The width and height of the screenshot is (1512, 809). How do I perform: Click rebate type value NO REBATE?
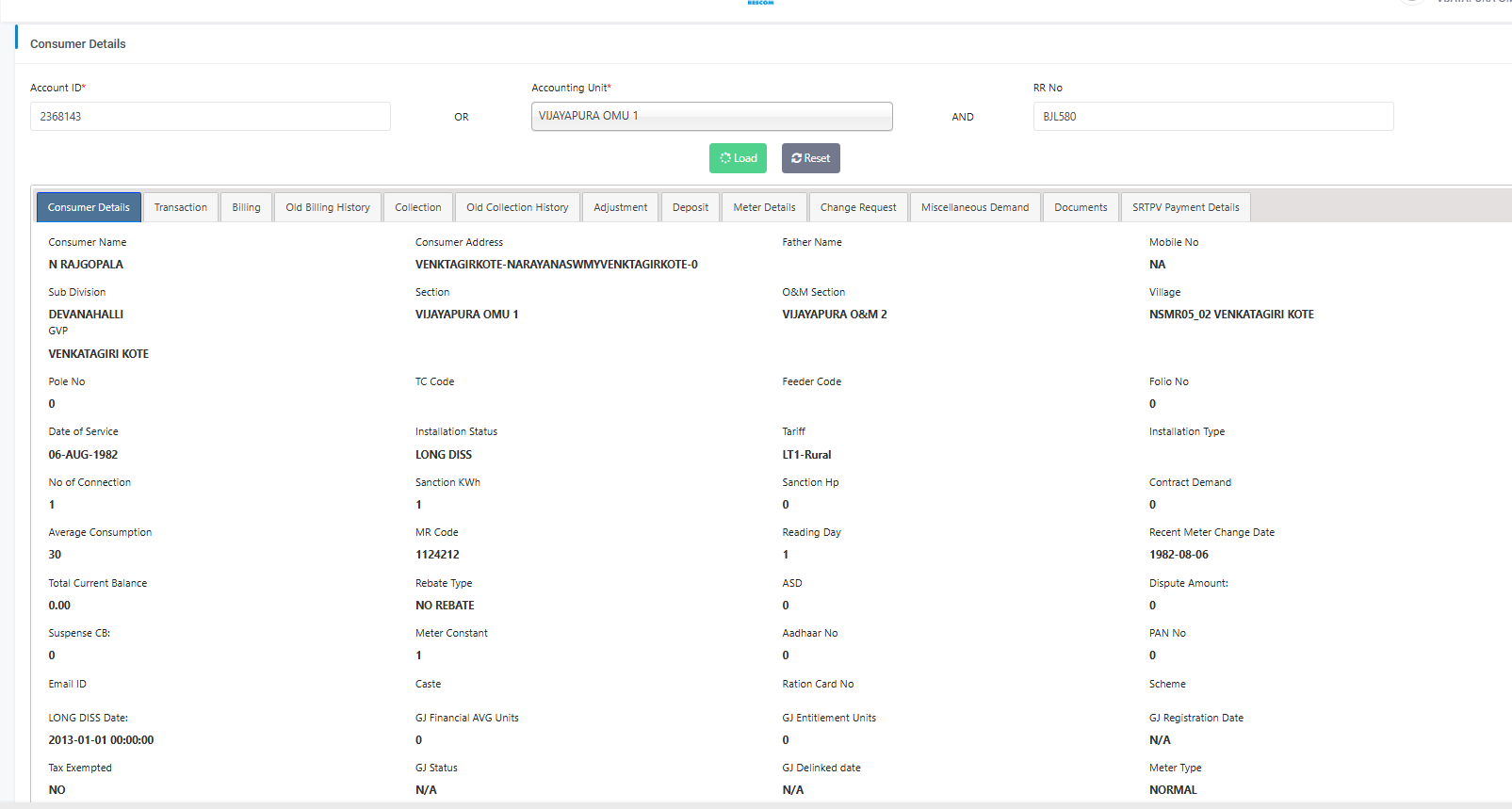coord(445,606)
